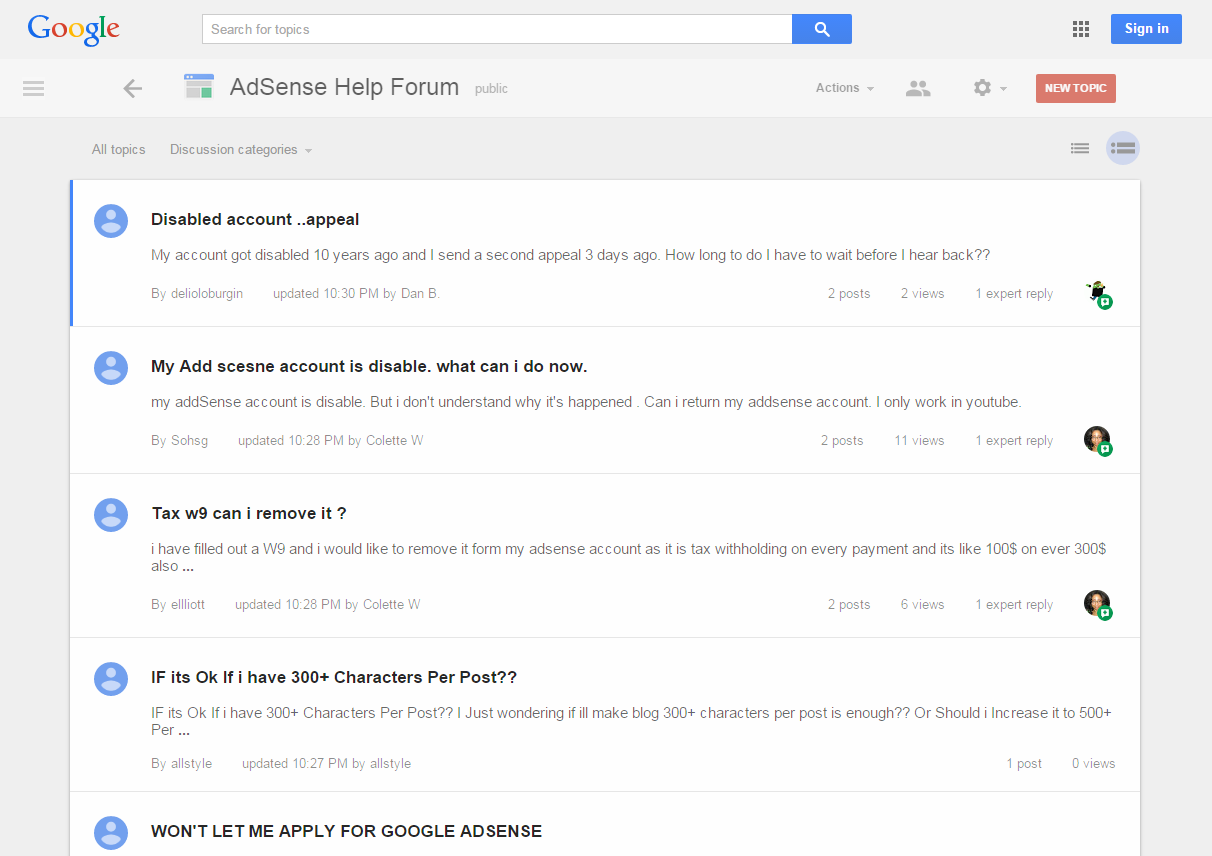
Task: Click the Google logo
Action: click(73, 29)
